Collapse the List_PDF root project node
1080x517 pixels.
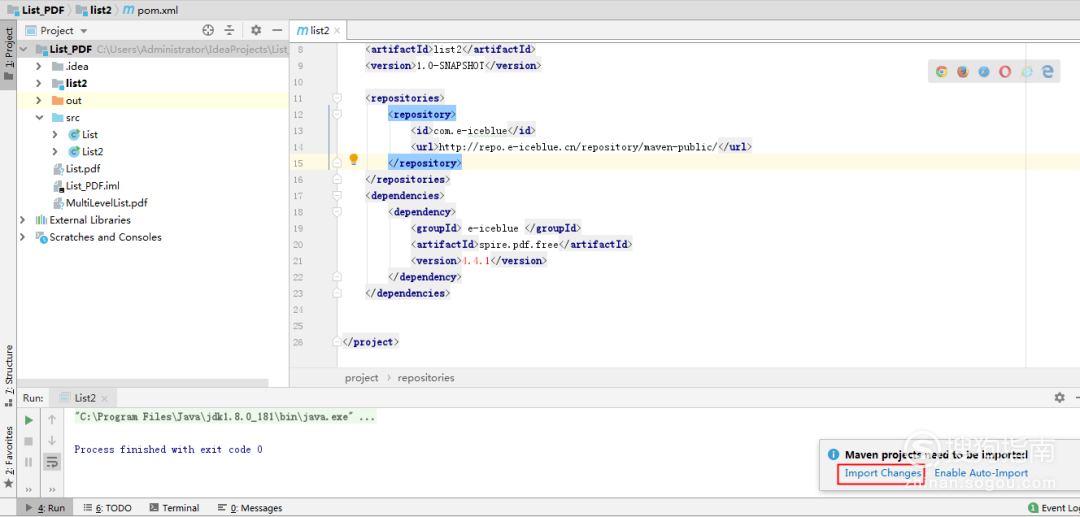[23, 50]
